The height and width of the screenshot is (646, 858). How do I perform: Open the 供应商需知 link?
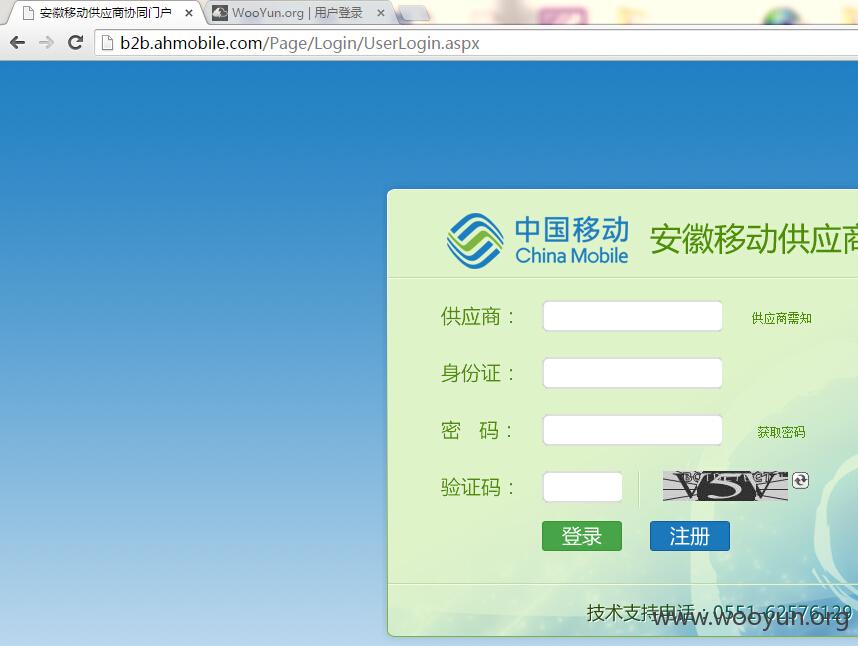pos(781,318)
